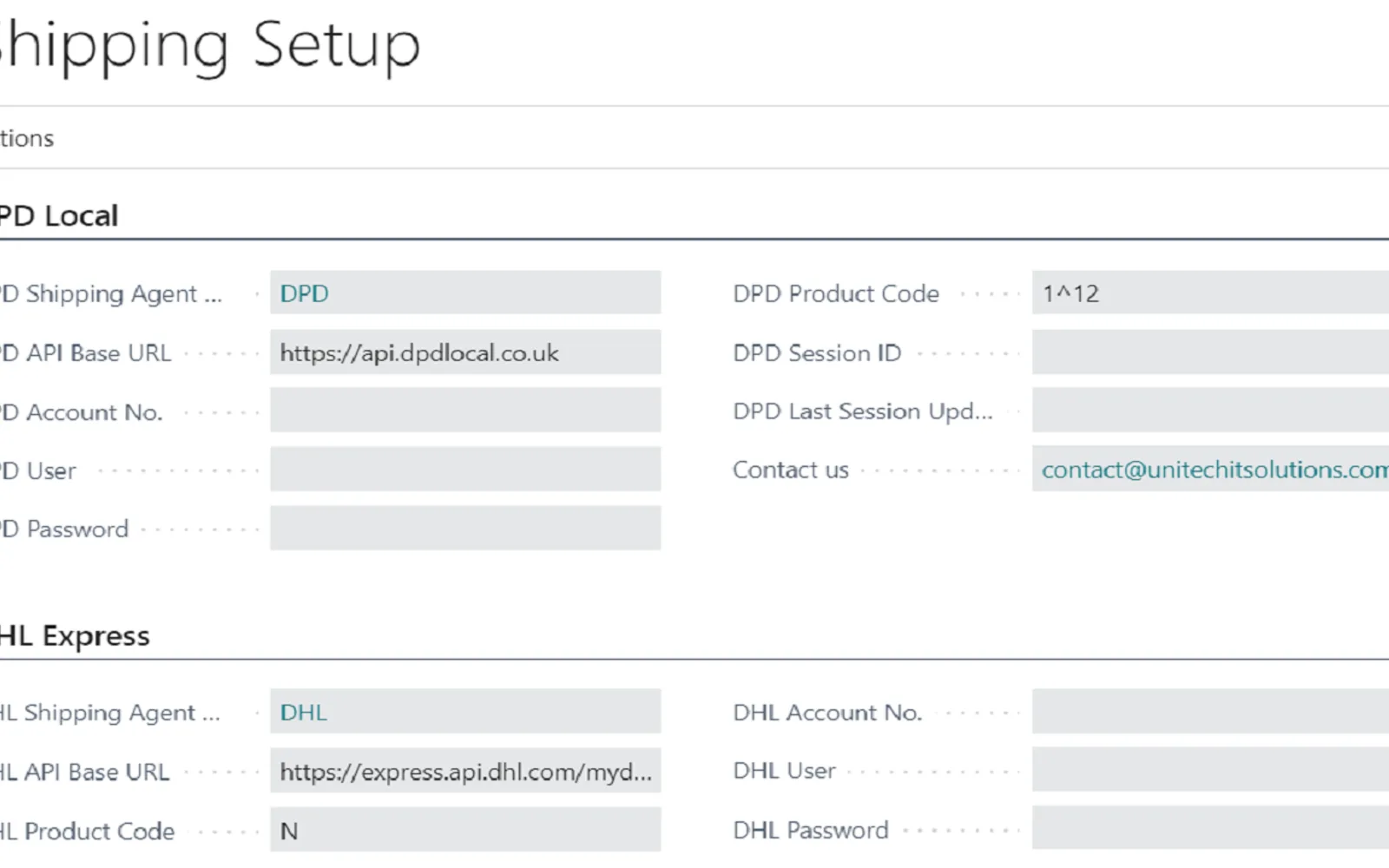Click the DPD Shipping Agent field showing DPD

(465, 293)
